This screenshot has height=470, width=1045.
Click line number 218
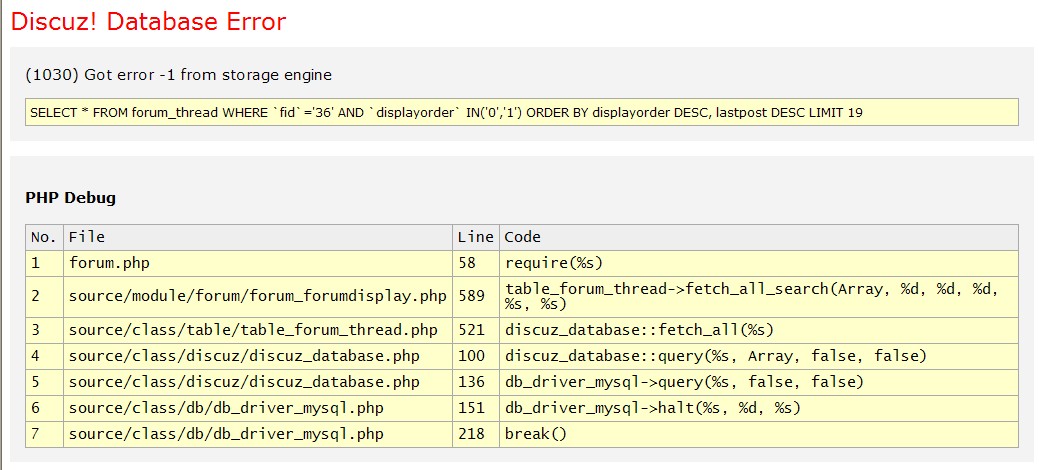(x=476, y=434)
